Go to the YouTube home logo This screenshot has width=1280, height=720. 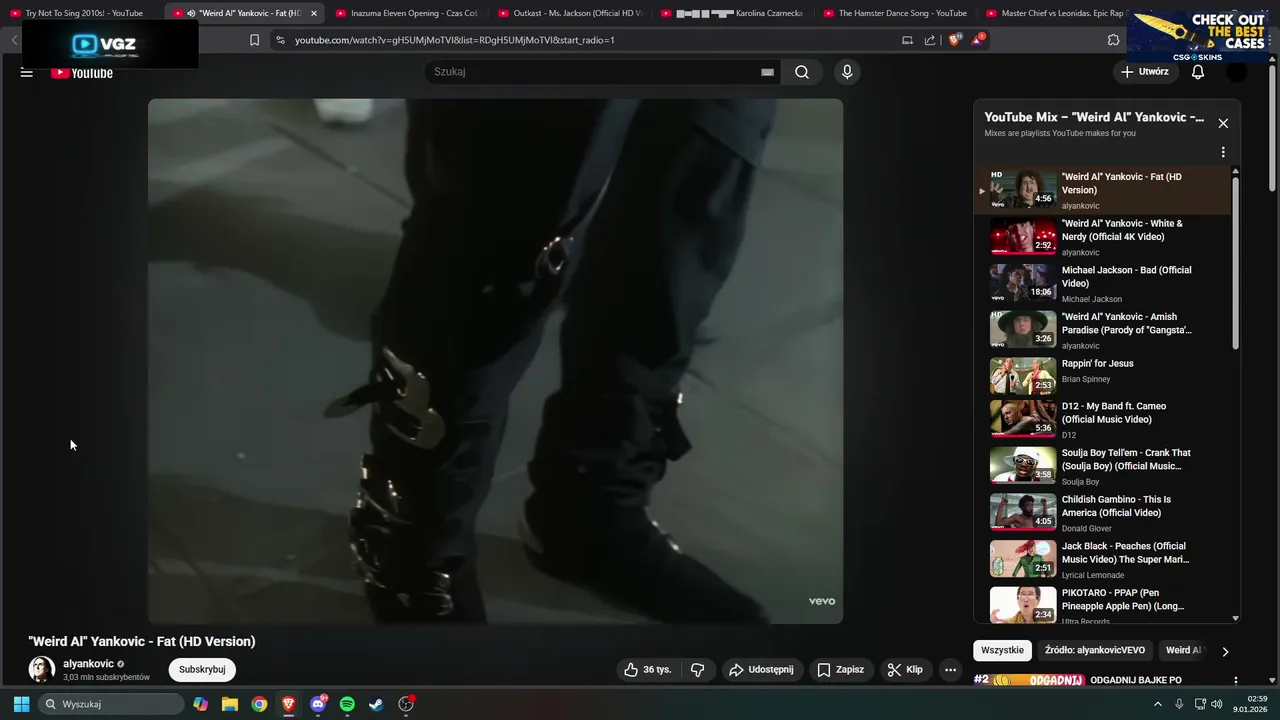tap(82, 72)
